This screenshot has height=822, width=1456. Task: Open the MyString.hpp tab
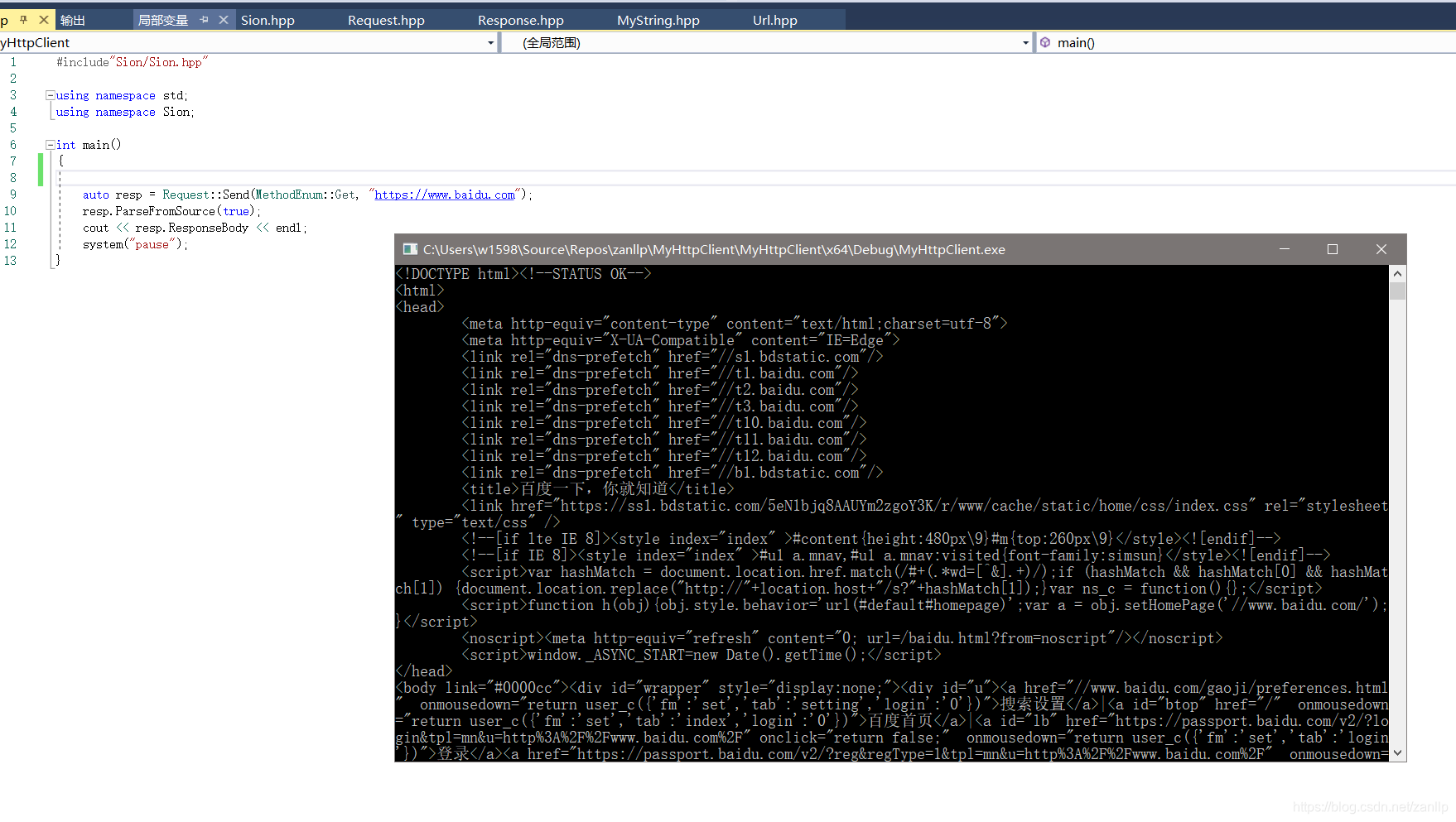click(x=658, y=20)
